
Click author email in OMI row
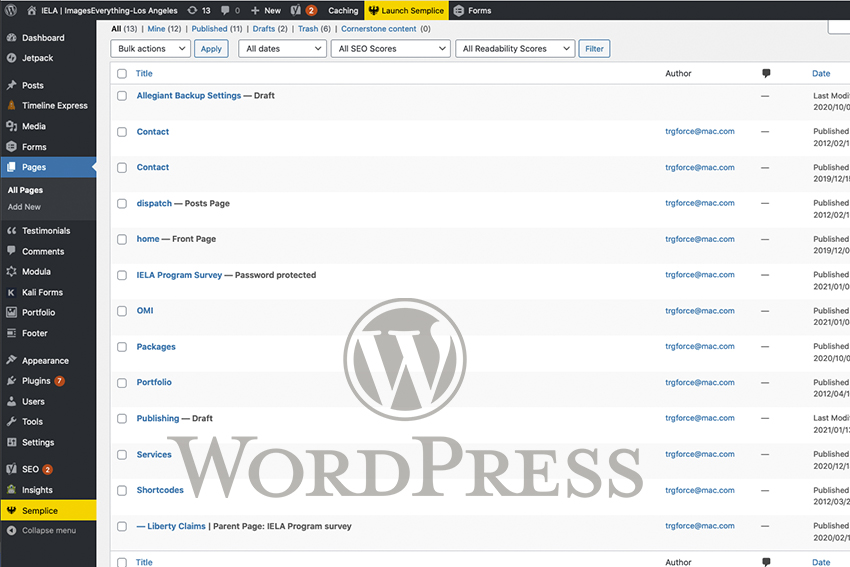[700, 311]
